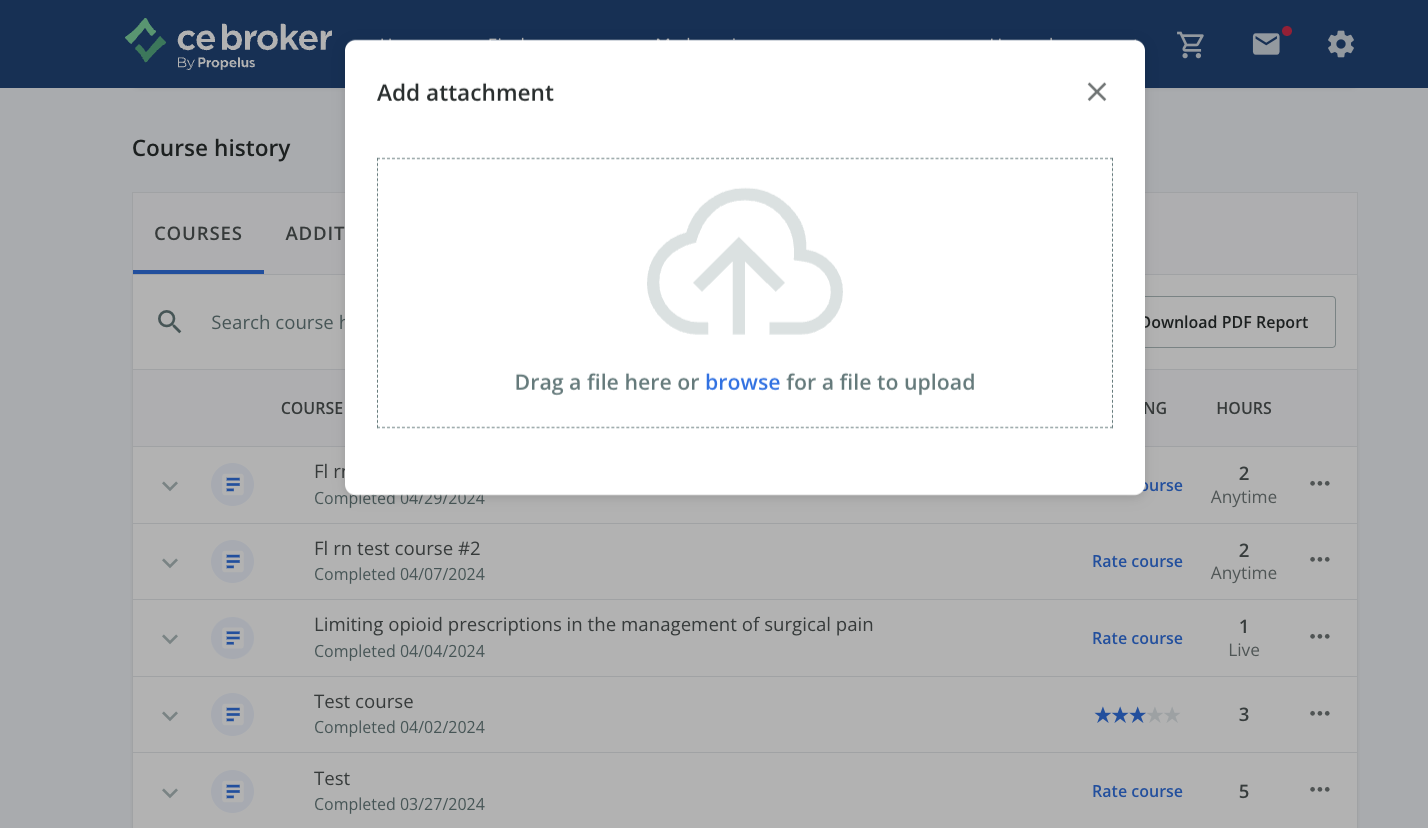Click the CE Broker logo

point(228,44)
